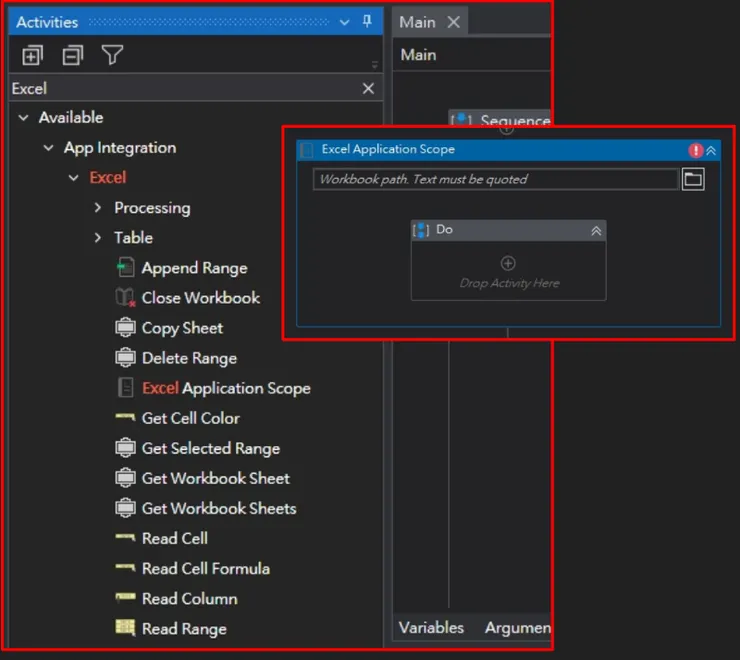740x660 pixels.
Task: Click the Table folder label
Action: pyautogui.click(x=133, y=238)
